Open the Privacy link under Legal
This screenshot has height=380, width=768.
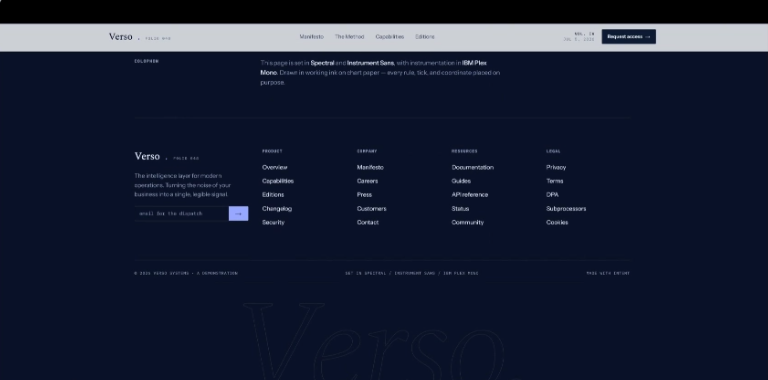[556, 167]
